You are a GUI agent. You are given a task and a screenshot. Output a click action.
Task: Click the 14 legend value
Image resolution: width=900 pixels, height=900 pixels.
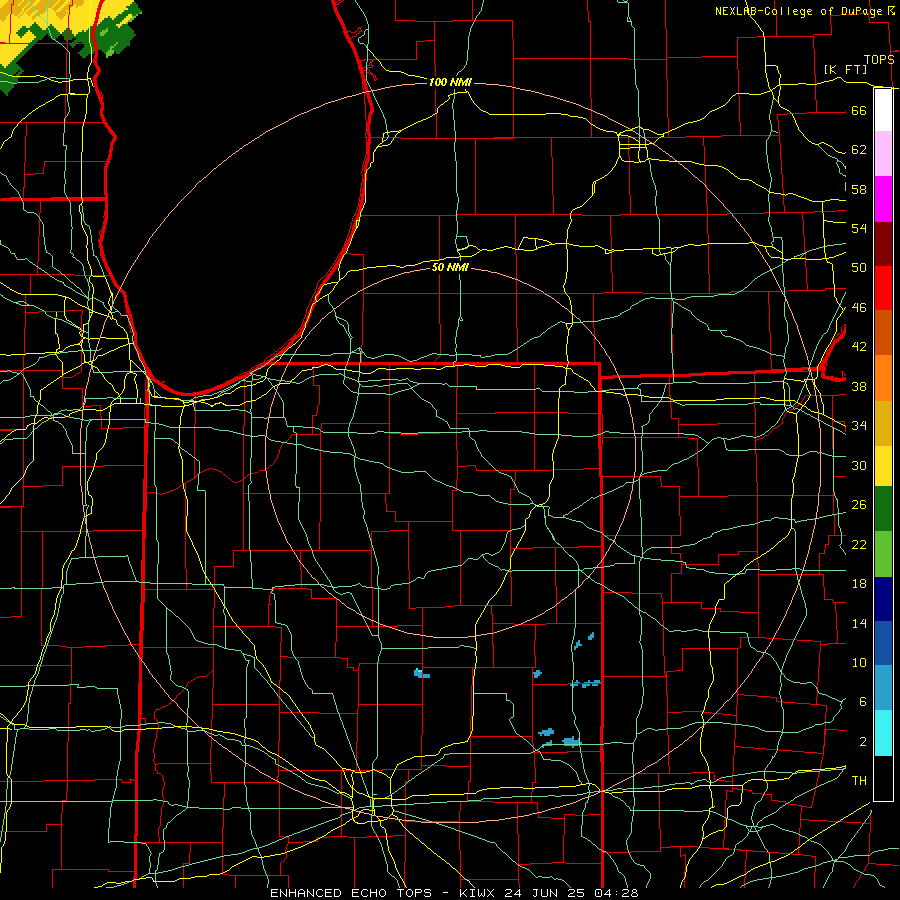point(859,623)
